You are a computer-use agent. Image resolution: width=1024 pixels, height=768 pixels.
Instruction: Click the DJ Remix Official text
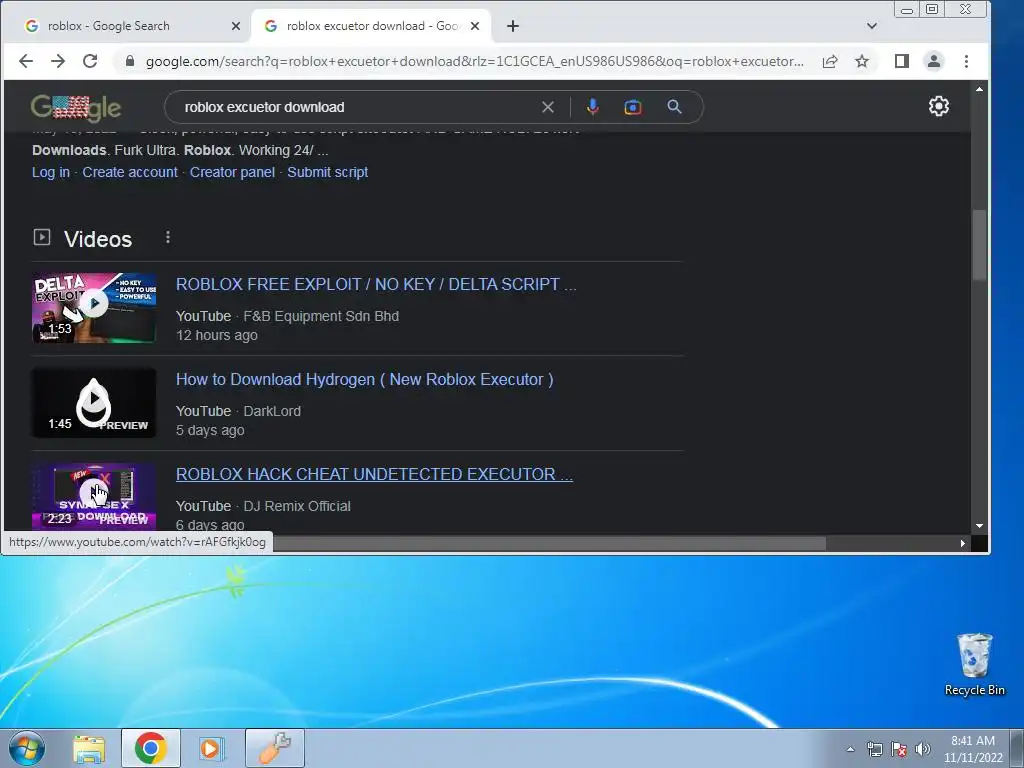[x=296, y=506]
